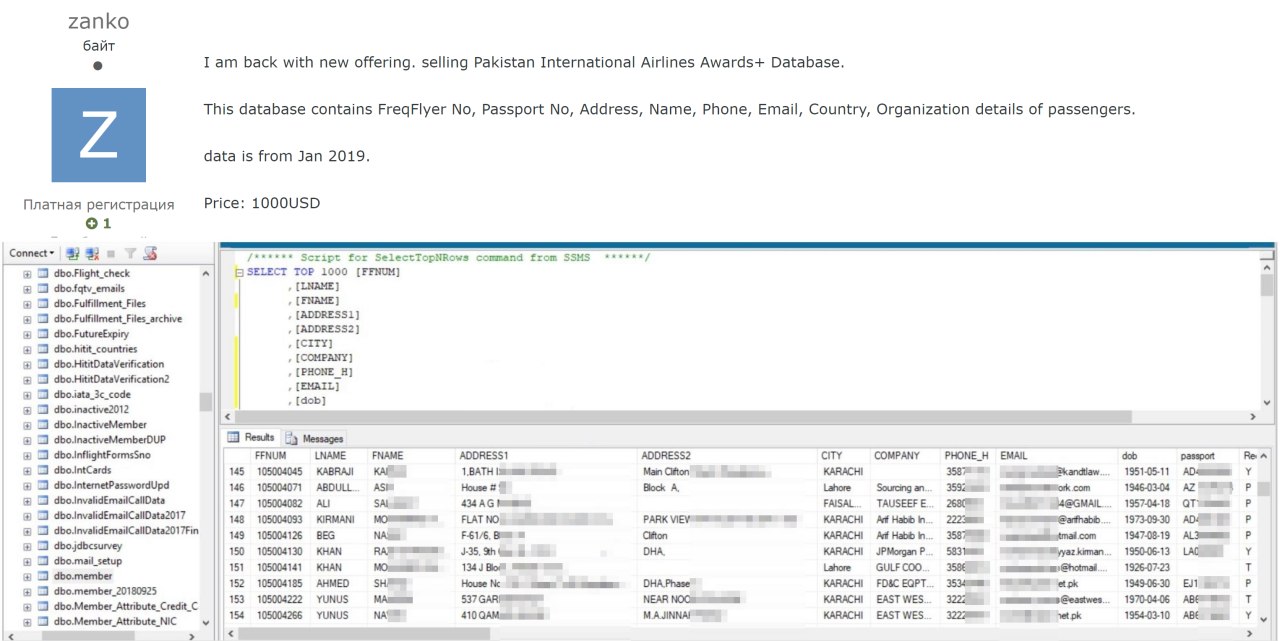Select dbo.InvalidEmailCallData2017Fin tree item

click(126, 531)
